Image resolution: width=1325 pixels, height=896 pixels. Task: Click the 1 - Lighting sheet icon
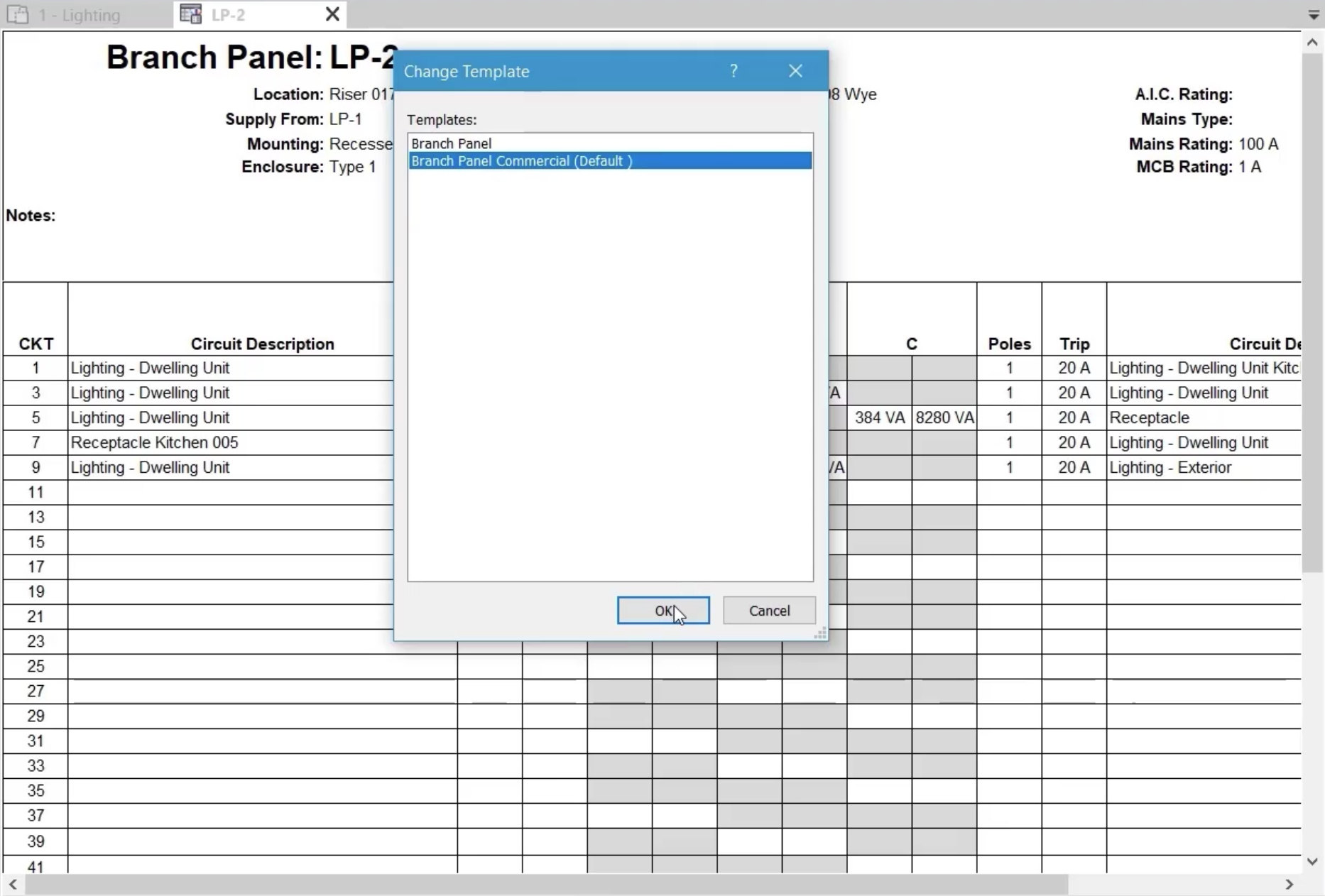[18, 14]
